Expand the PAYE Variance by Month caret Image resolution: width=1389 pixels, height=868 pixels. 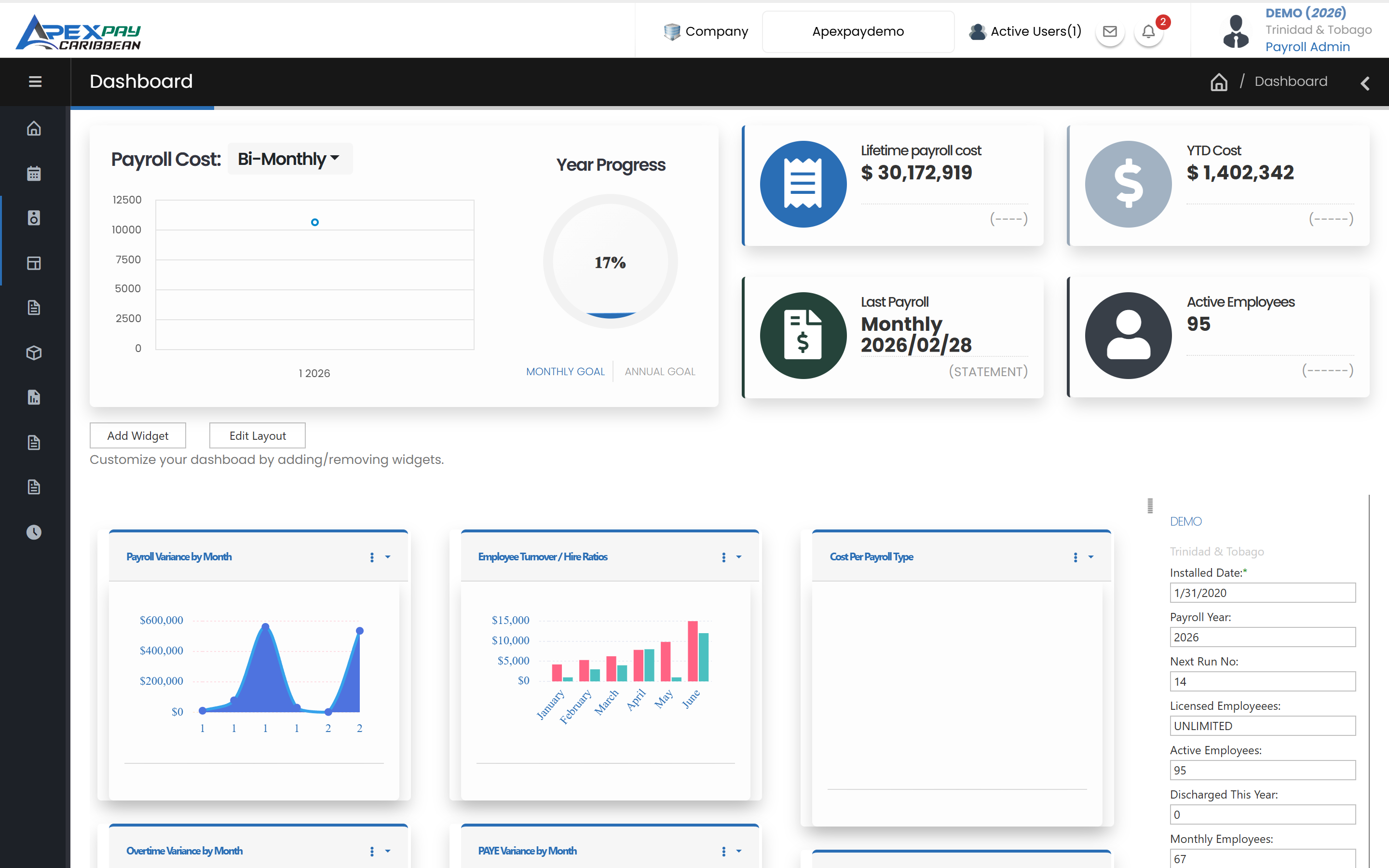(x=739, y=851)
